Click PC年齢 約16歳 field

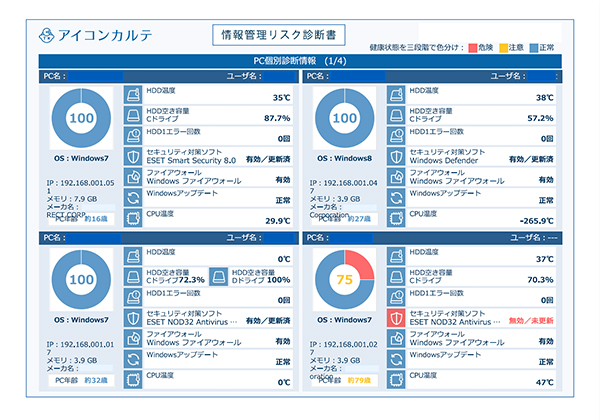(81, 219)
